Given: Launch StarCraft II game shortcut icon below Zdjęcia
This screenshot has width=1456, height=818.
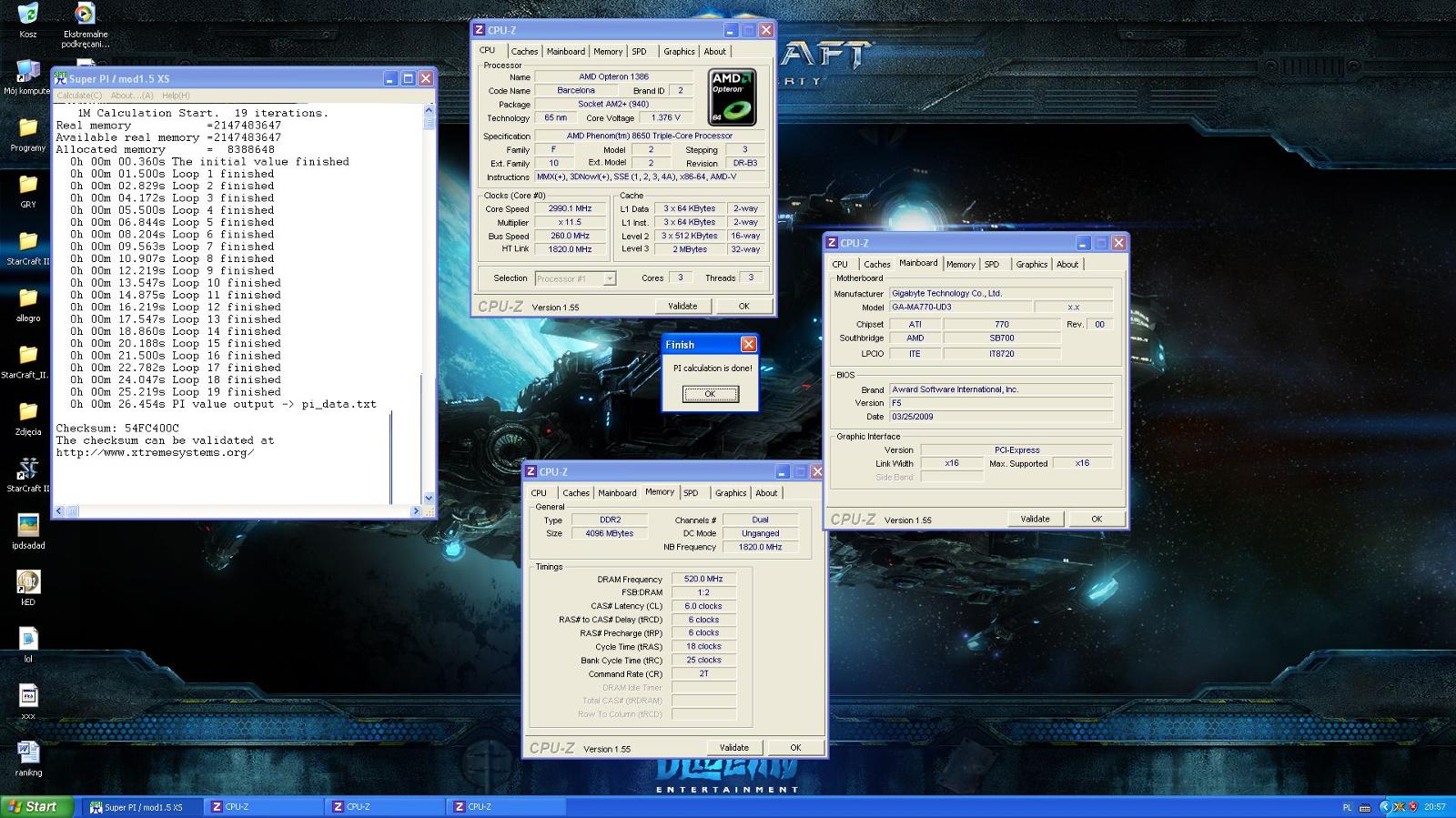Looking at the screenshot, I should point(28,469).
